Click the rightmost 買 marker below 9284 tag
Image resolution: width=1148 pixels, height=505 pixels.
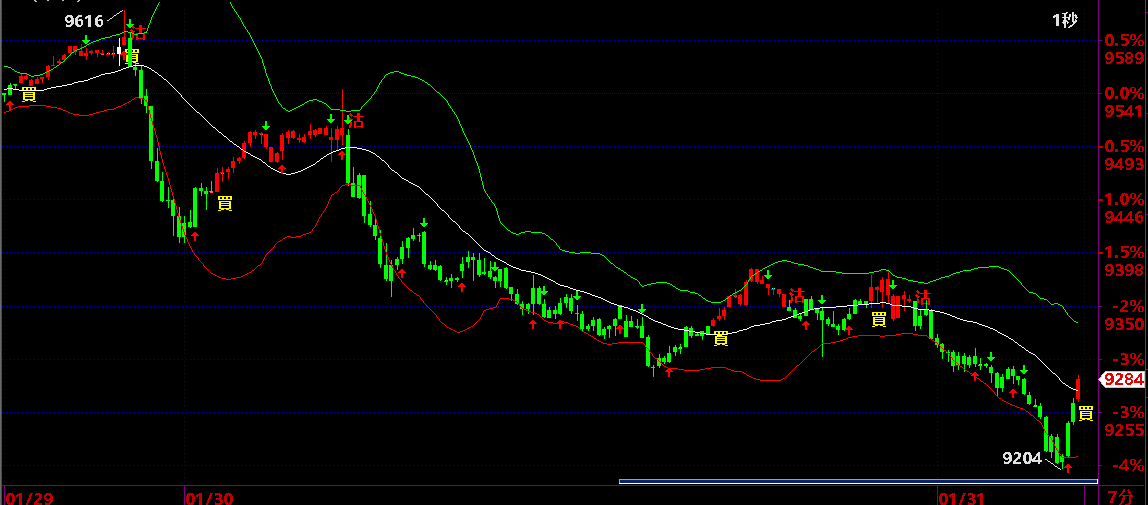click(1086, 413)
